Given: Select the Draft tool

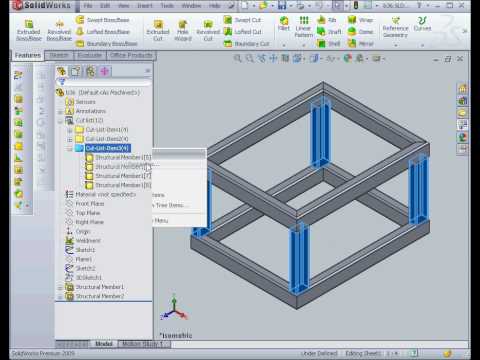Looking at the screenshot, I should [x=329, y=32].
